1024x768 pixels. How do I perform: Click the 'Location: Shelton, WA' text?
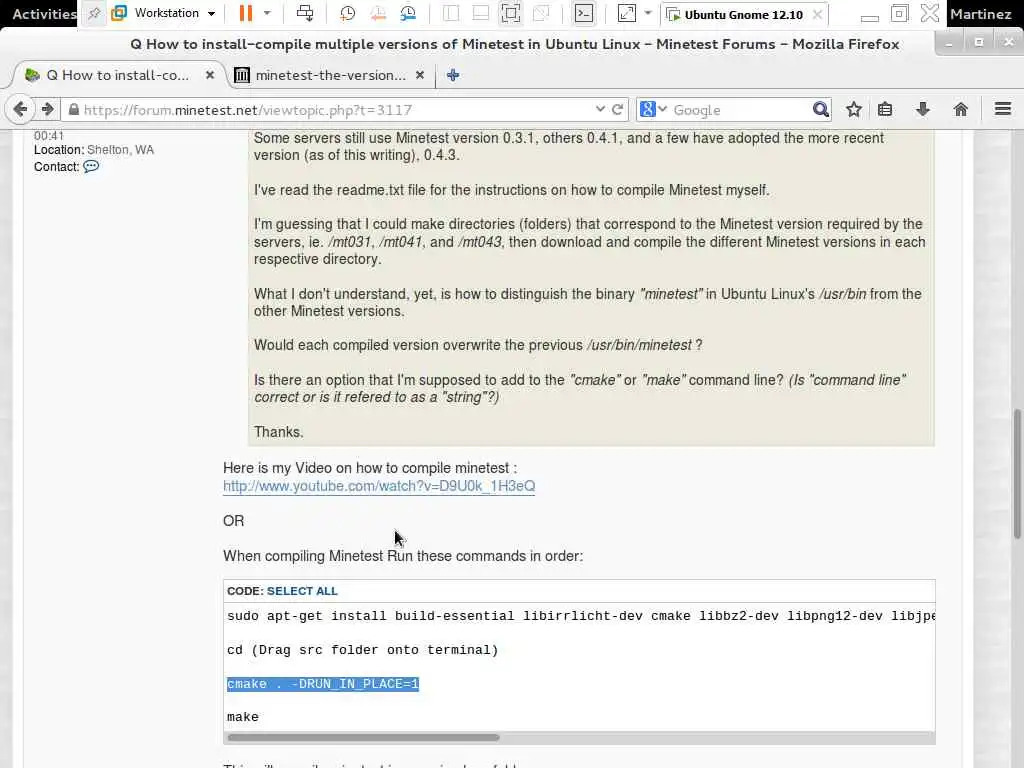click(x=94, y=150)
